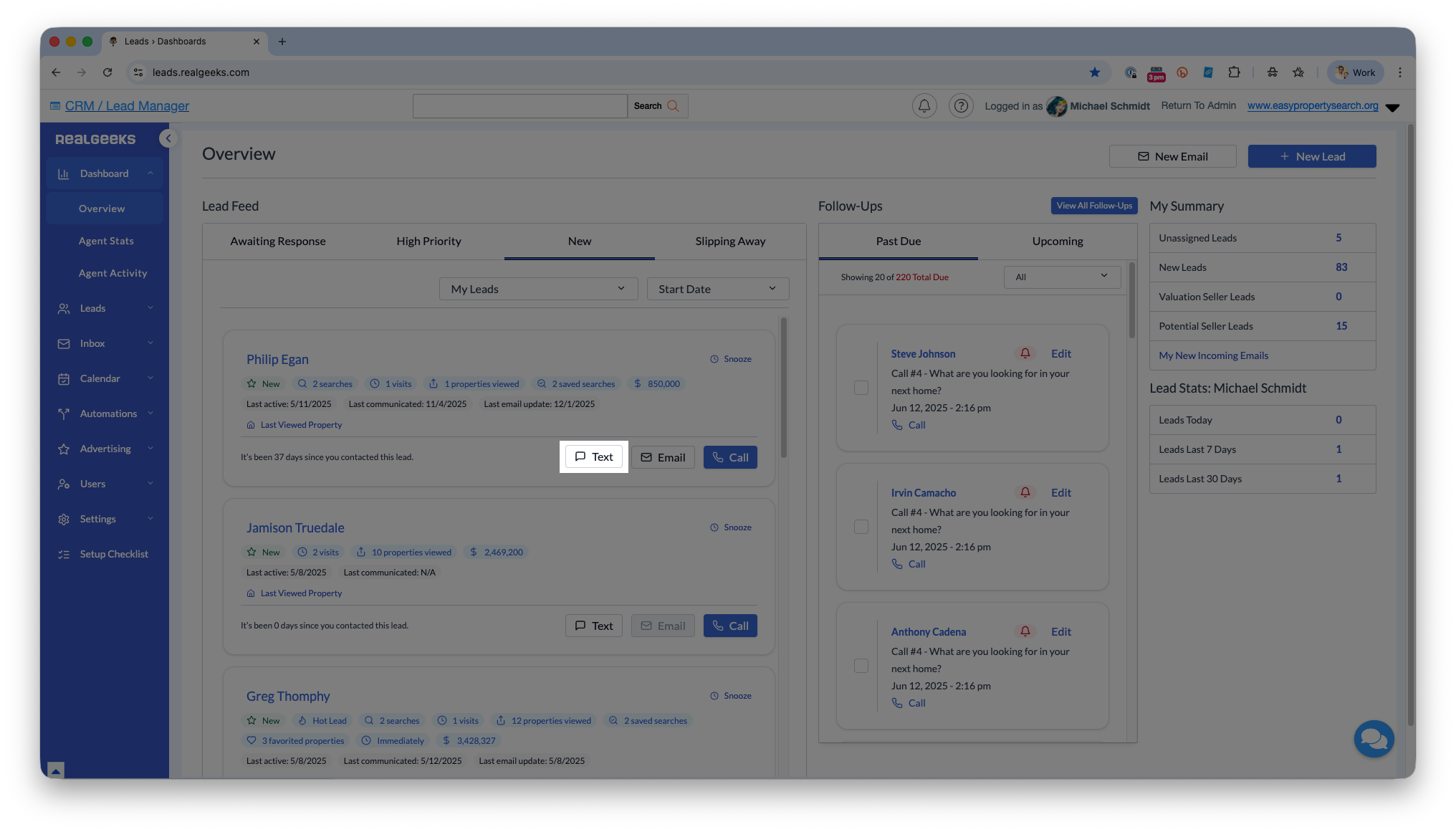
Task: Open the Start Date dropdown
Action: [717, 289]
